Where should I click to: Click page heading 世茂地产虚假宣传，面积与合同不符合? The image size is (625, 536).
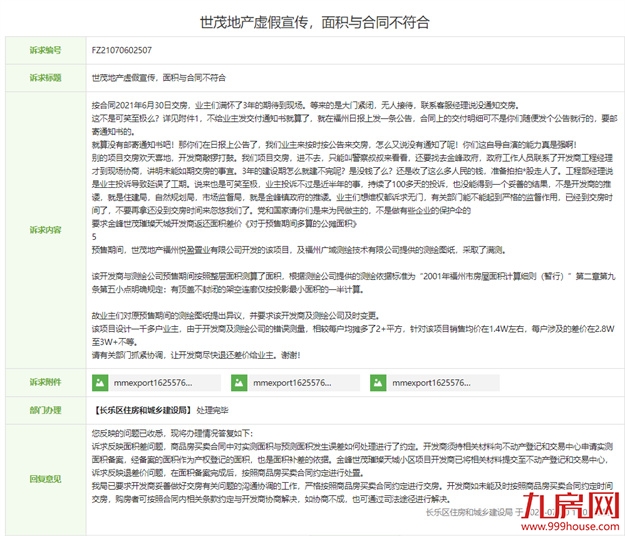pos(314,22)
